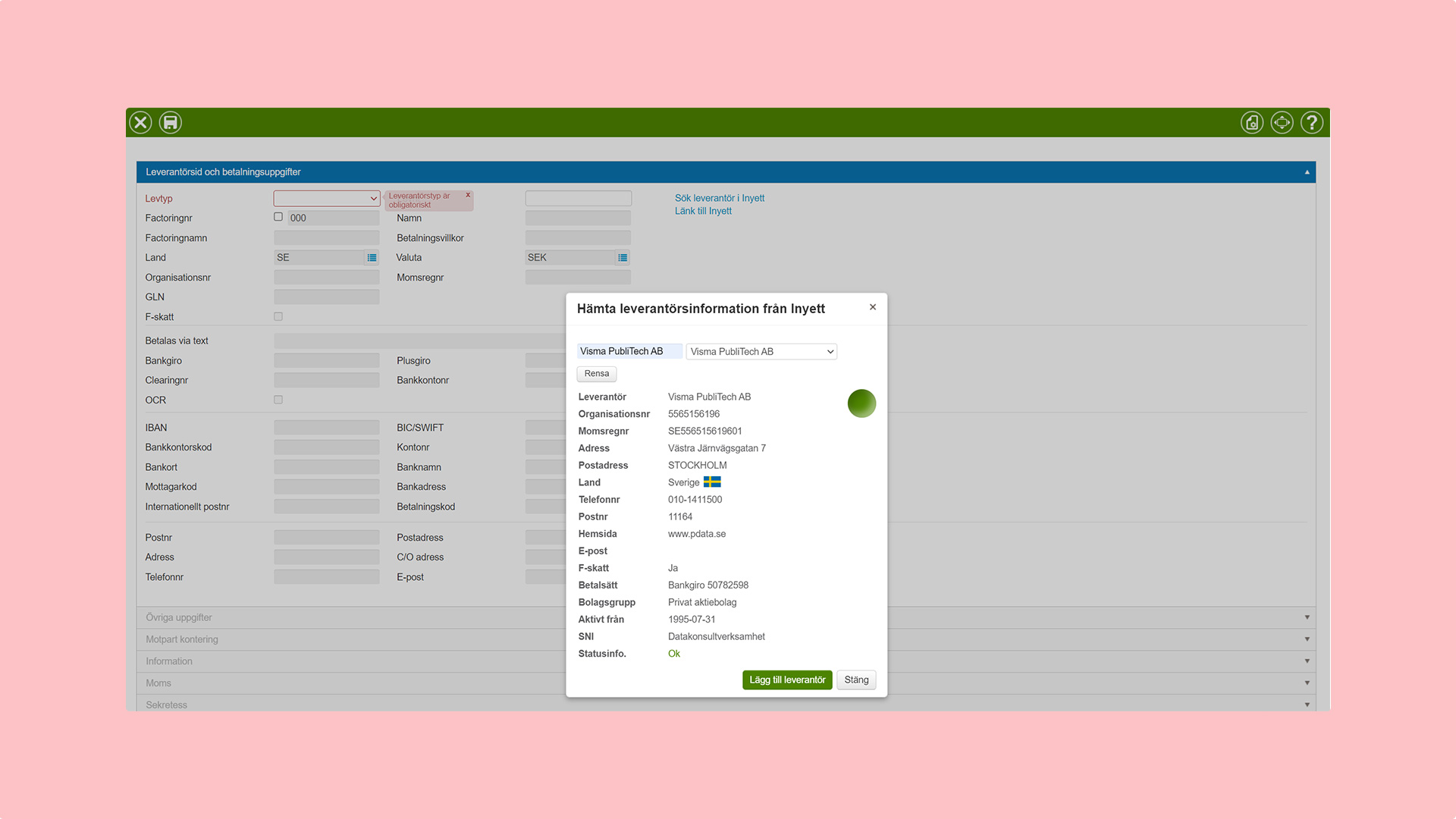
Task: Click the Bankgiro 50782598 value
Action: coord(708,585)
